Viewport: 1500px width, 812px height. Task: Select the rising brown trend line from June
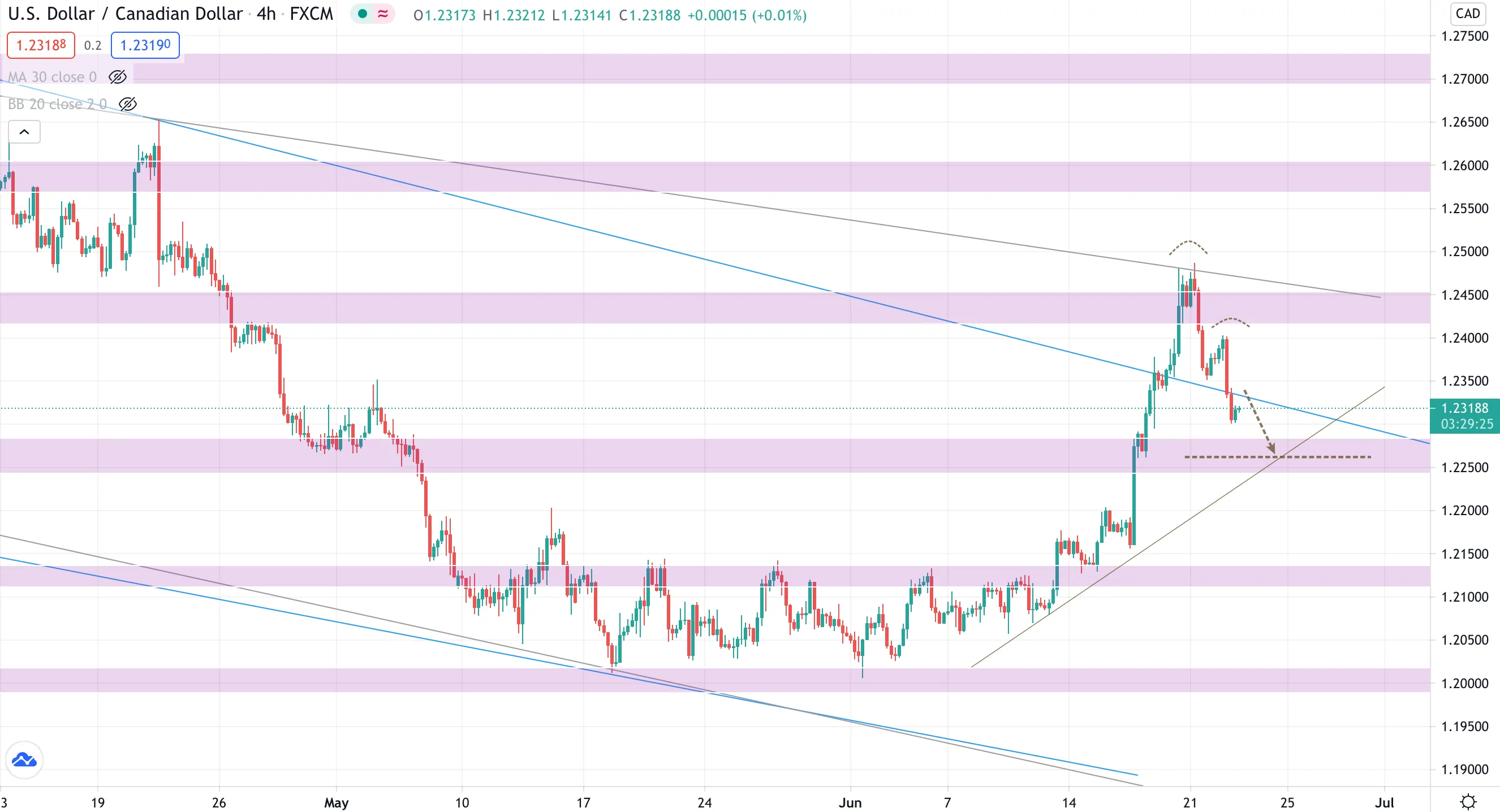[x=1178, y=527]
